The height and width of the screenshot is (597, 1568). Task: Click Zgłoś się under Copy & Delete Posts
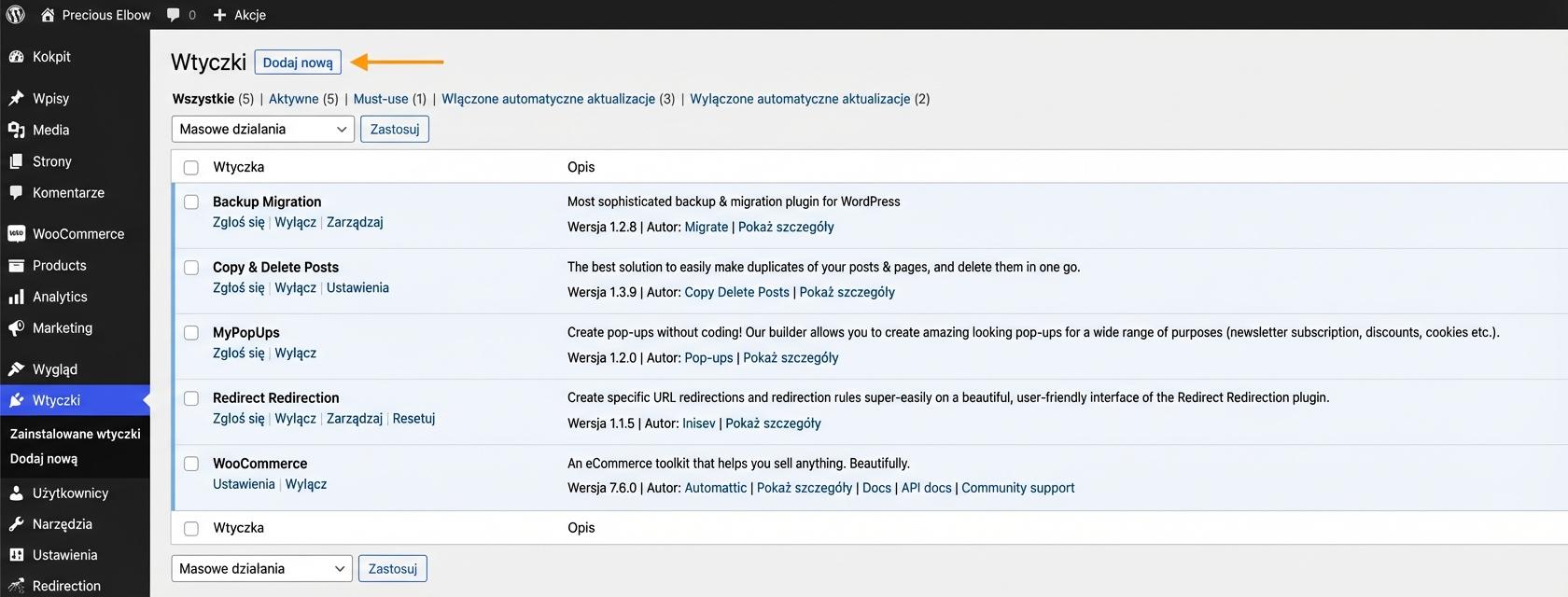click(238, 287)
